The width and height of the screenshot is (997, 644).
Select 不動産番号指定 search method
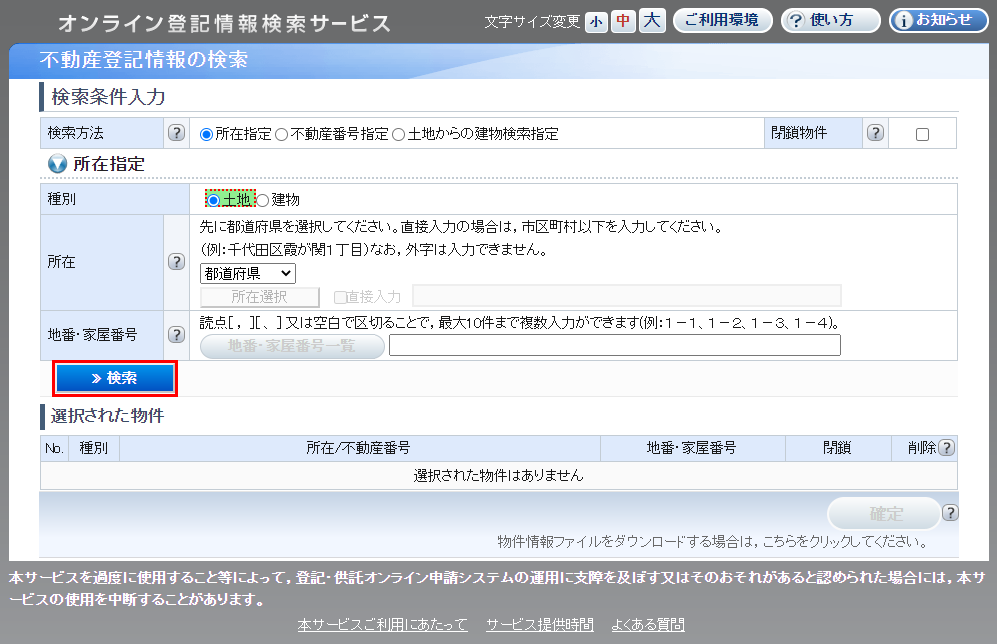click(282, 134)
